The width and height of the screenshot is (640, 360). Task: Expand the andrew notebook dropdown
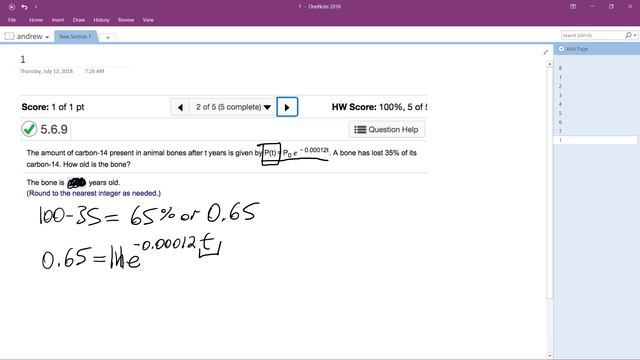47,37
